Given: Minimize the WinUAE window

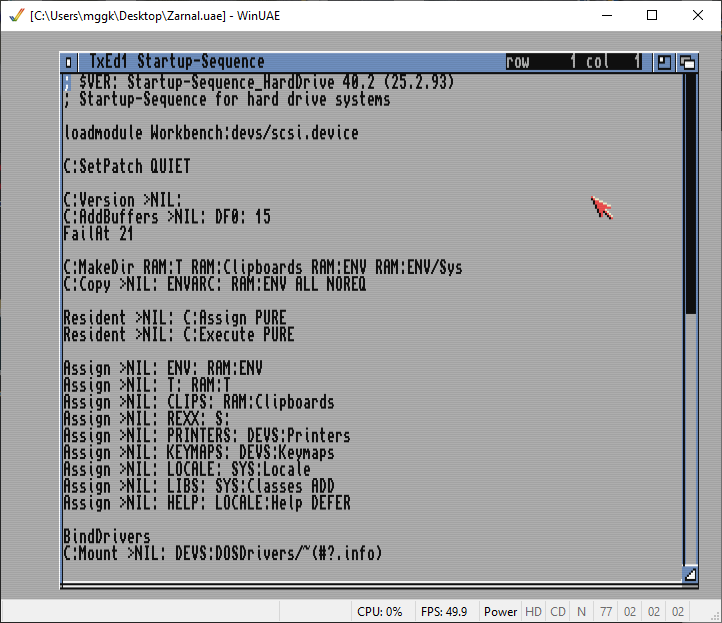Looking at the screenshot, I should [x=607, y=15].
